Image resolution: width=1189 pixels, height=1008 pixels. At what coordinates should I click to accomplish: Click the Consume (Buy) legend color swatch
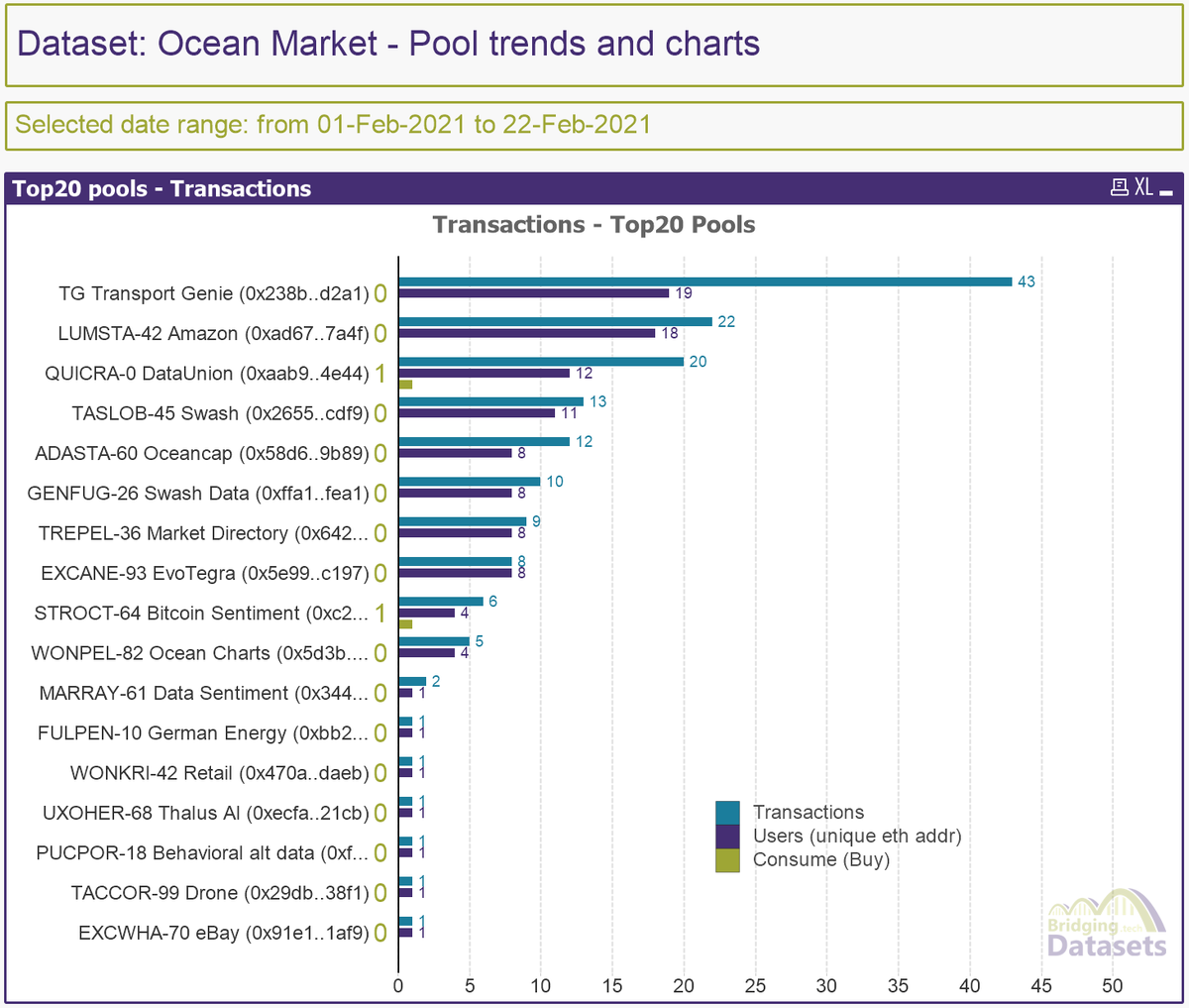coord(727,860)
